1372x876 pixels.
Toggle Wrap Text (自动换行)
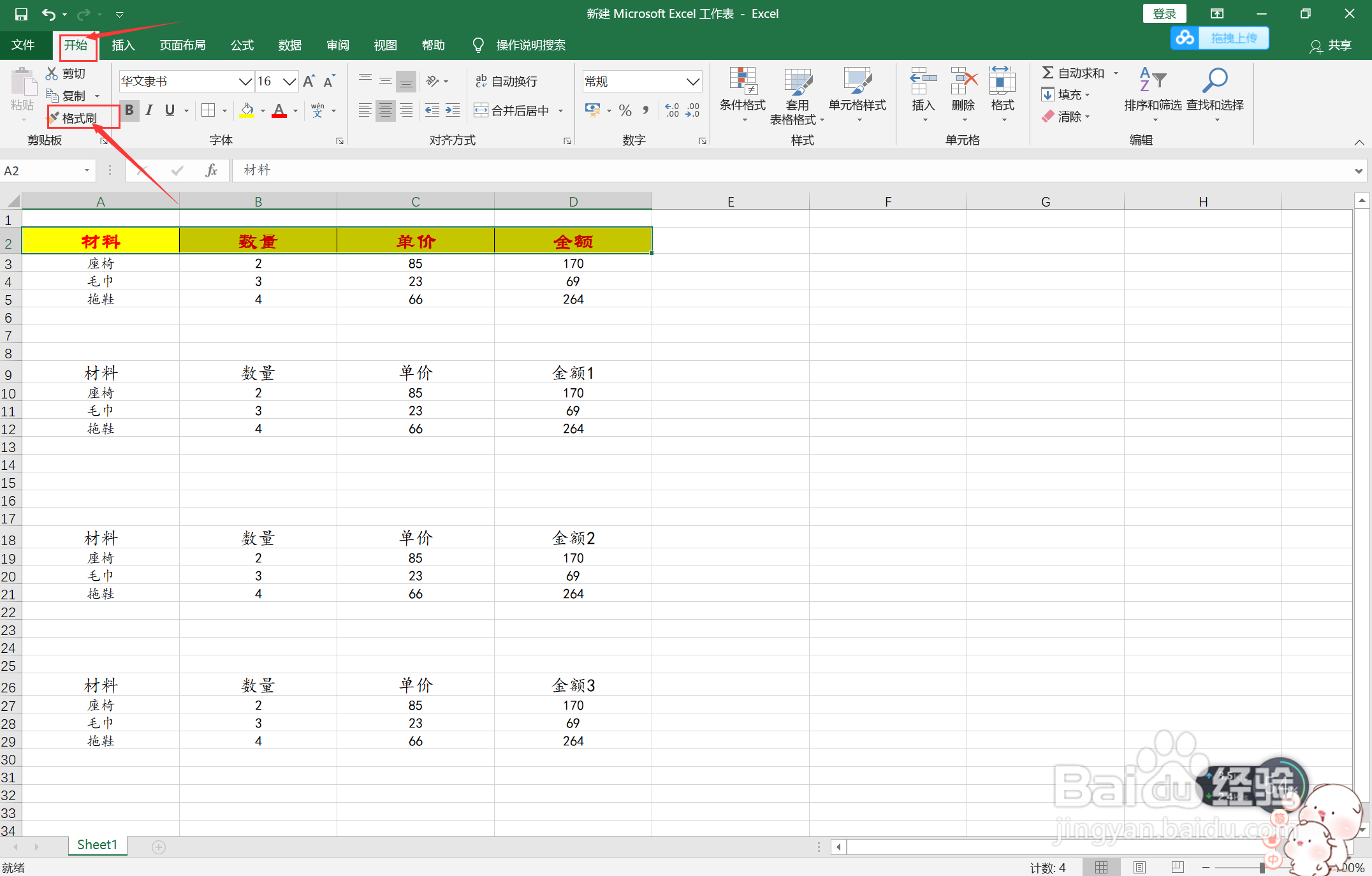pyautogui.click(x=507, y=82)
